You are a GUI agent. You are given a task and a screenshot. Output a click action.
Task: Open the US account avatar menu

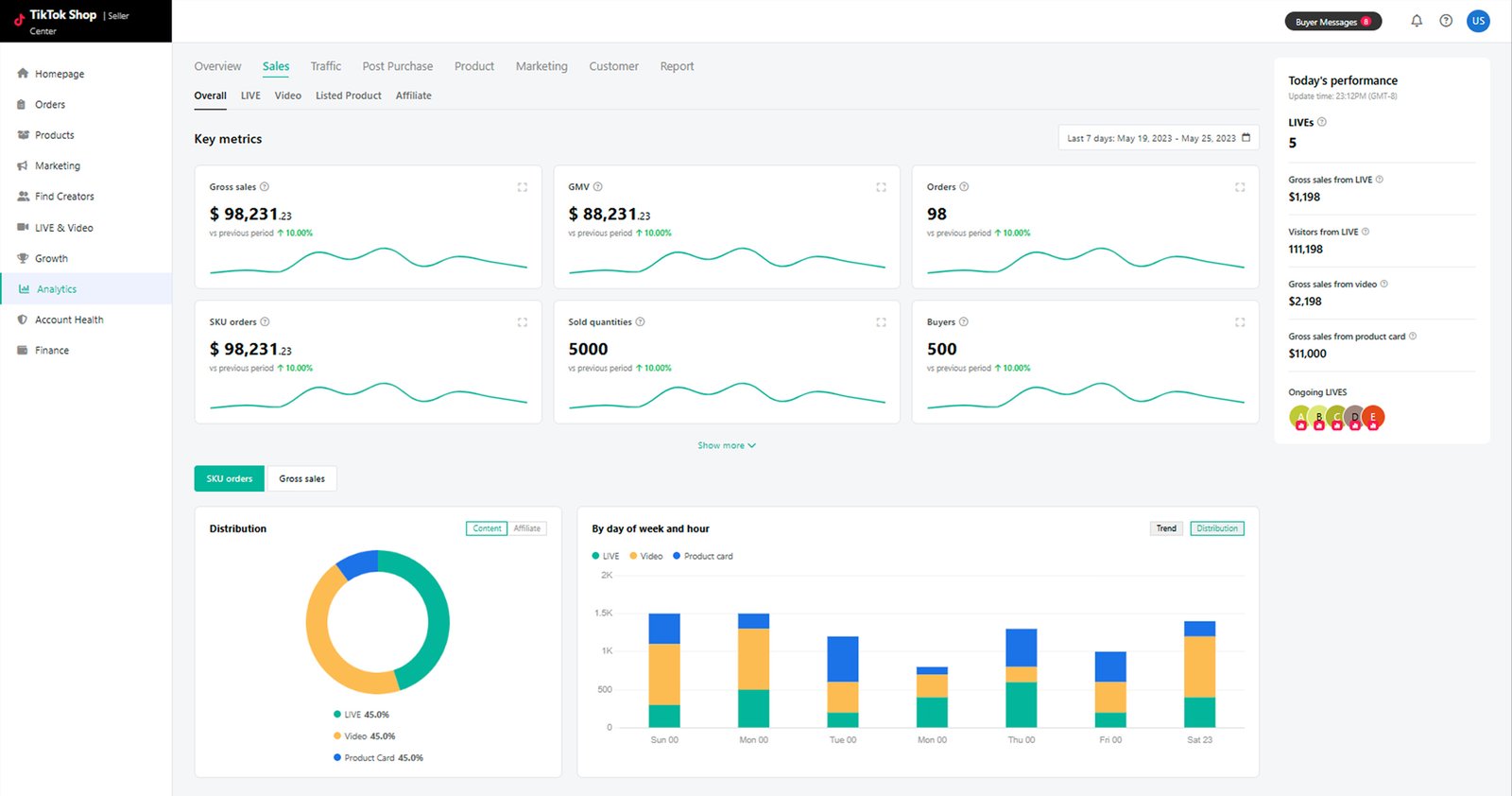pyautogui.click(x=1478, y=21)
